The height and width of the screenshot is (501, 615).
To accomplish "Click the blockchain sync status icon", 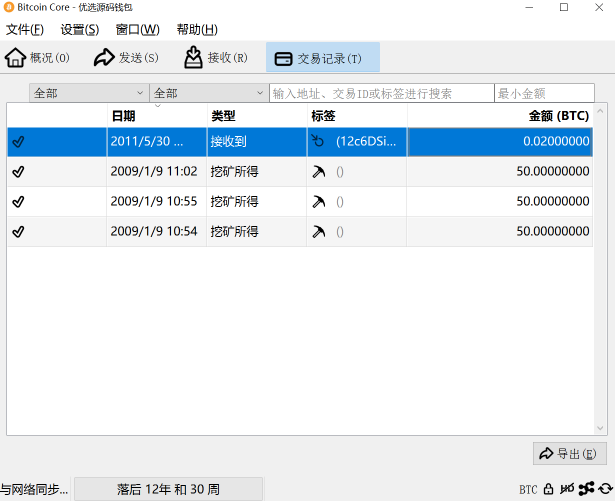I will 604,490.
